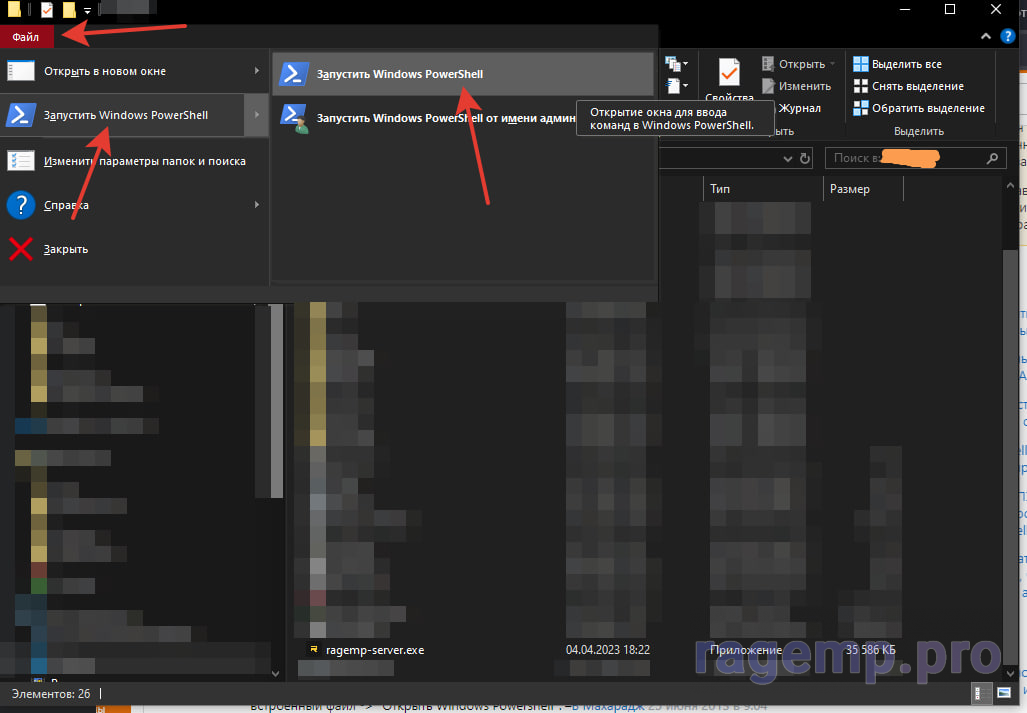Select Запустить Windows PowerShell in the left File menu
Viewport: 1027px width, 713px height.
coord(122,115)
